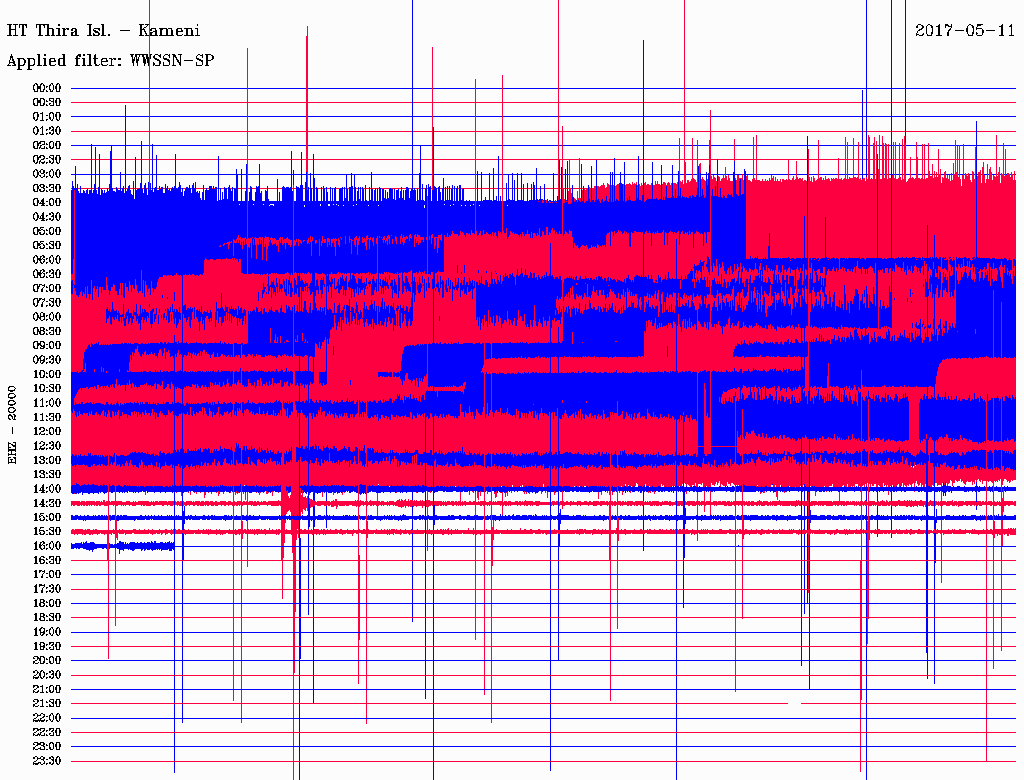Viewport: 1024px width, 780px height.
Task: Click the '21:30' time label
Action: (x=47, y=704)
